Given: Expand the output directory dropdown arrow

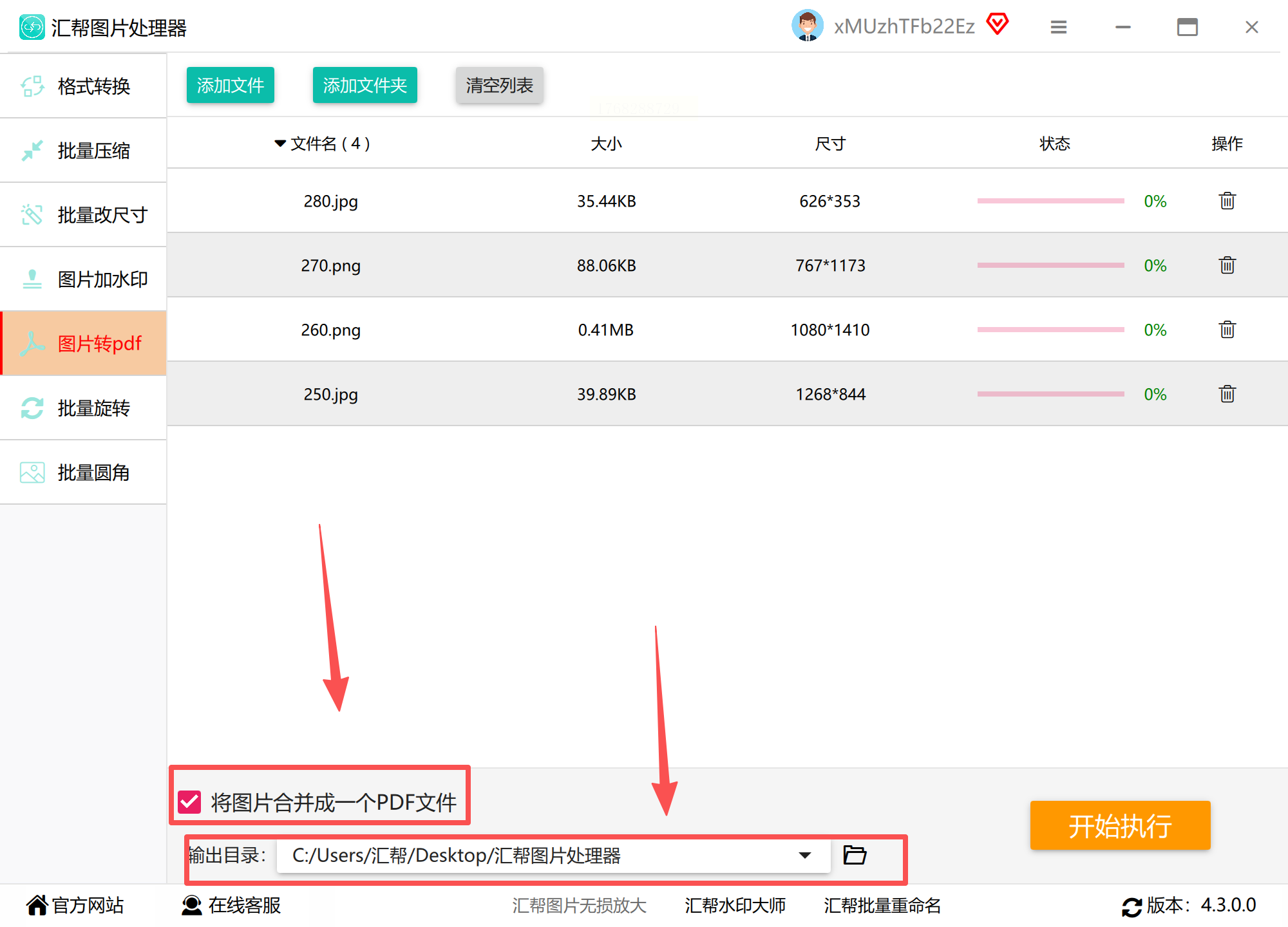Looking at the screenshot, I should click(804, 856).
